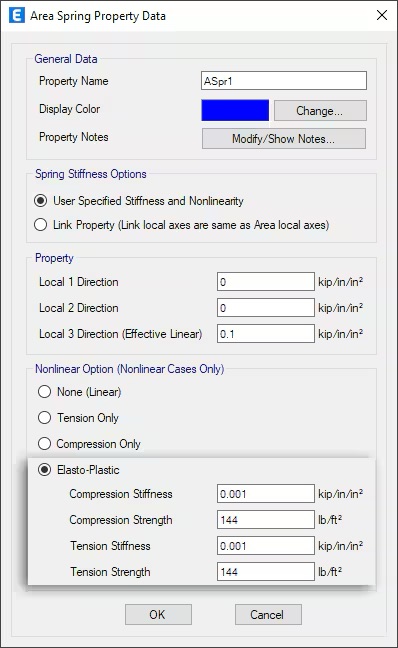The image size is (398, 648).
Task: Click the Local 1 Direction stiffness field
Action: 266,282
